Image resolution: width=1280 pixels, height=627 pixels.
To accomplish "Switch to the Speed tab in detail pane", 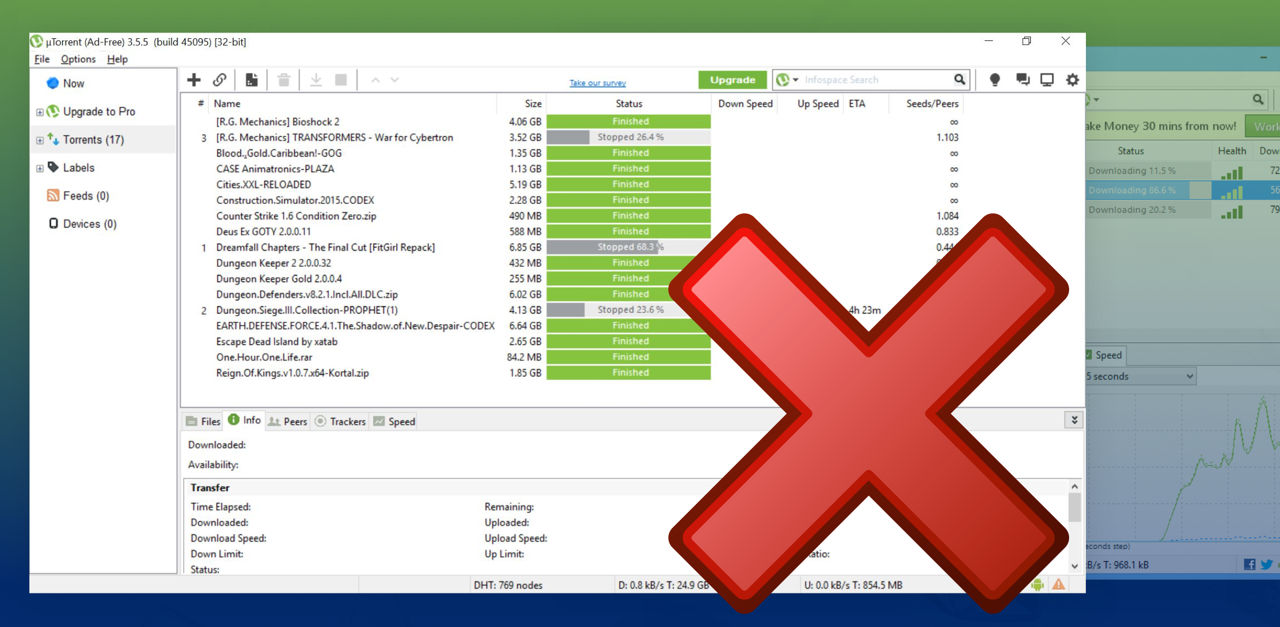I will pos(394,422).
